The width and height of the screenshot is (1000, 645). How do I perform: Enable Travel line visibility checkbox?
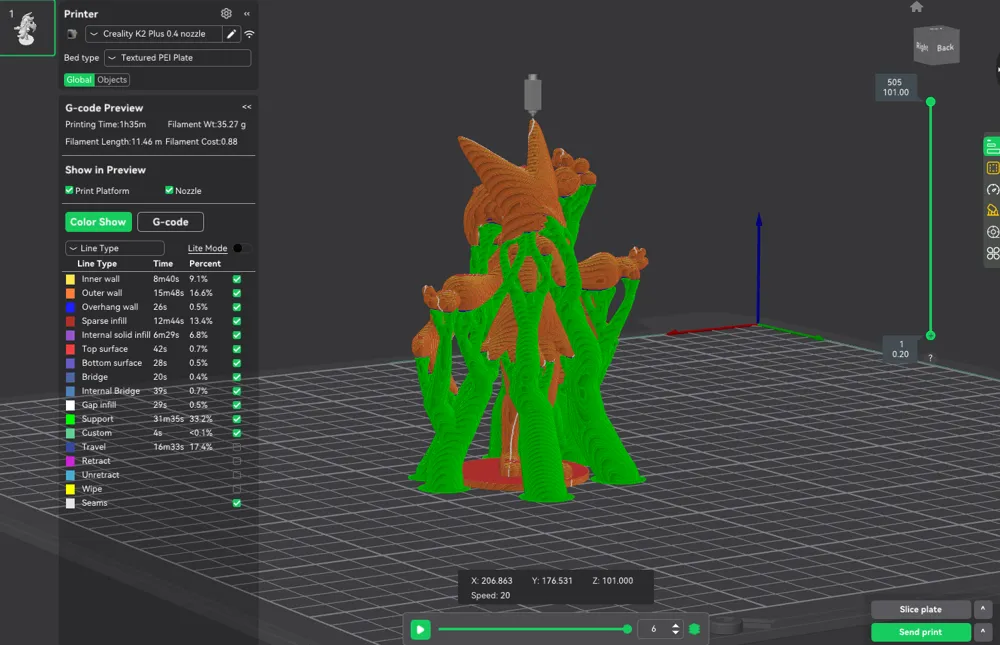click(237, 447)
